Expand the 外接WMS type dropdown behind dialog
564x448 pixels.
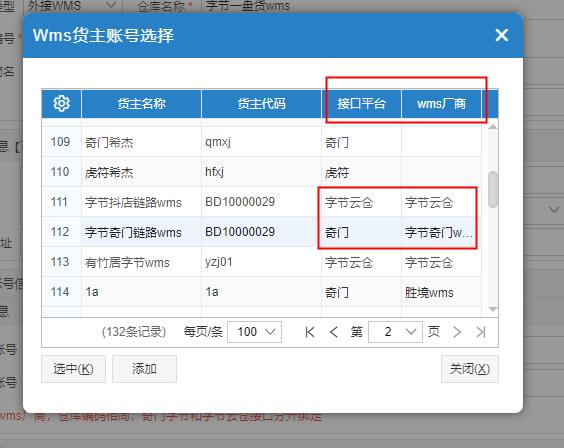[x=72, y=6]
